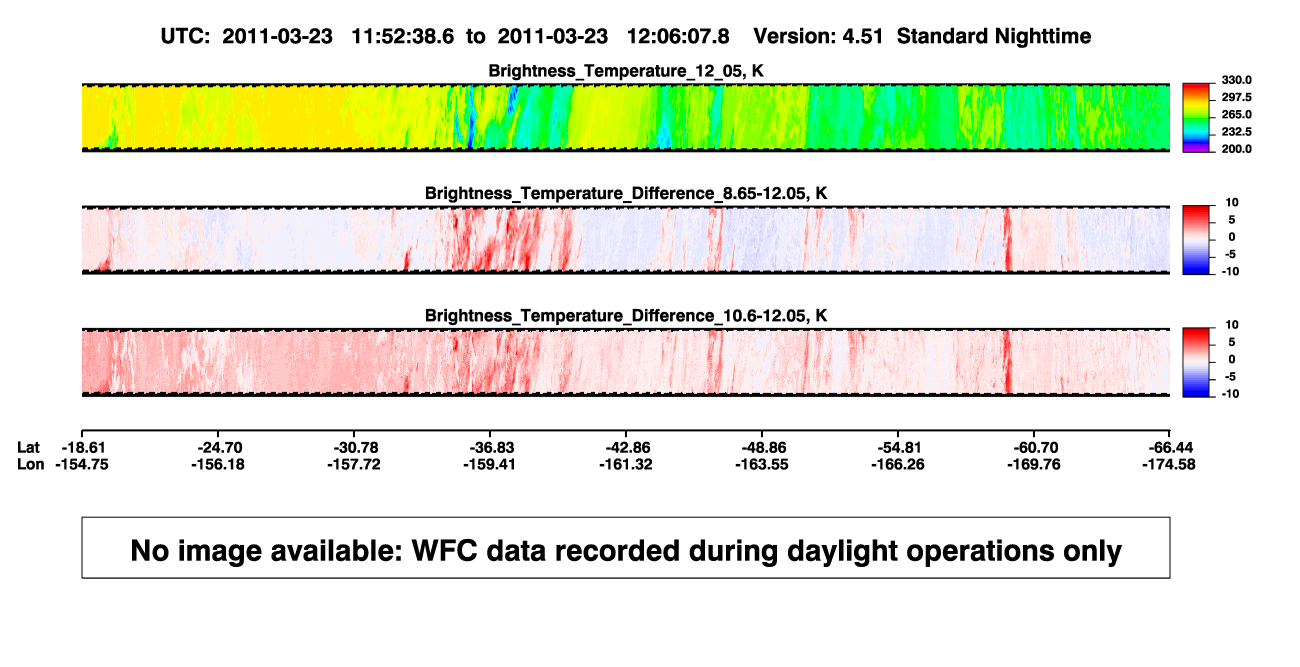This screenshot has height=667, width=1300.
Task: Click the 'Lat' axis label
Action: click(x=28, y=446)
